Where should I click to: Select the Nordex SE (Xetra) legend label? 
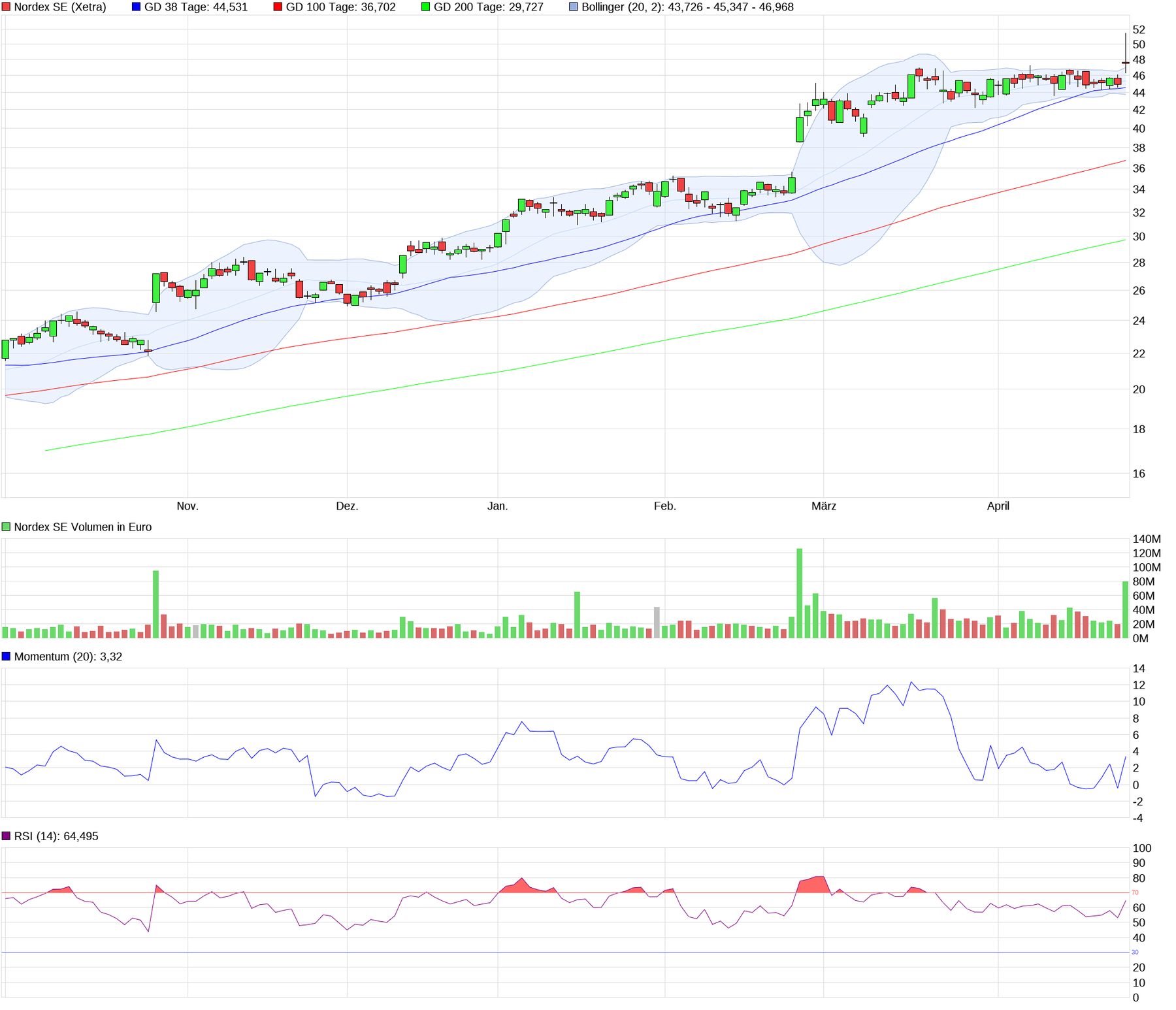click(60, 7)
